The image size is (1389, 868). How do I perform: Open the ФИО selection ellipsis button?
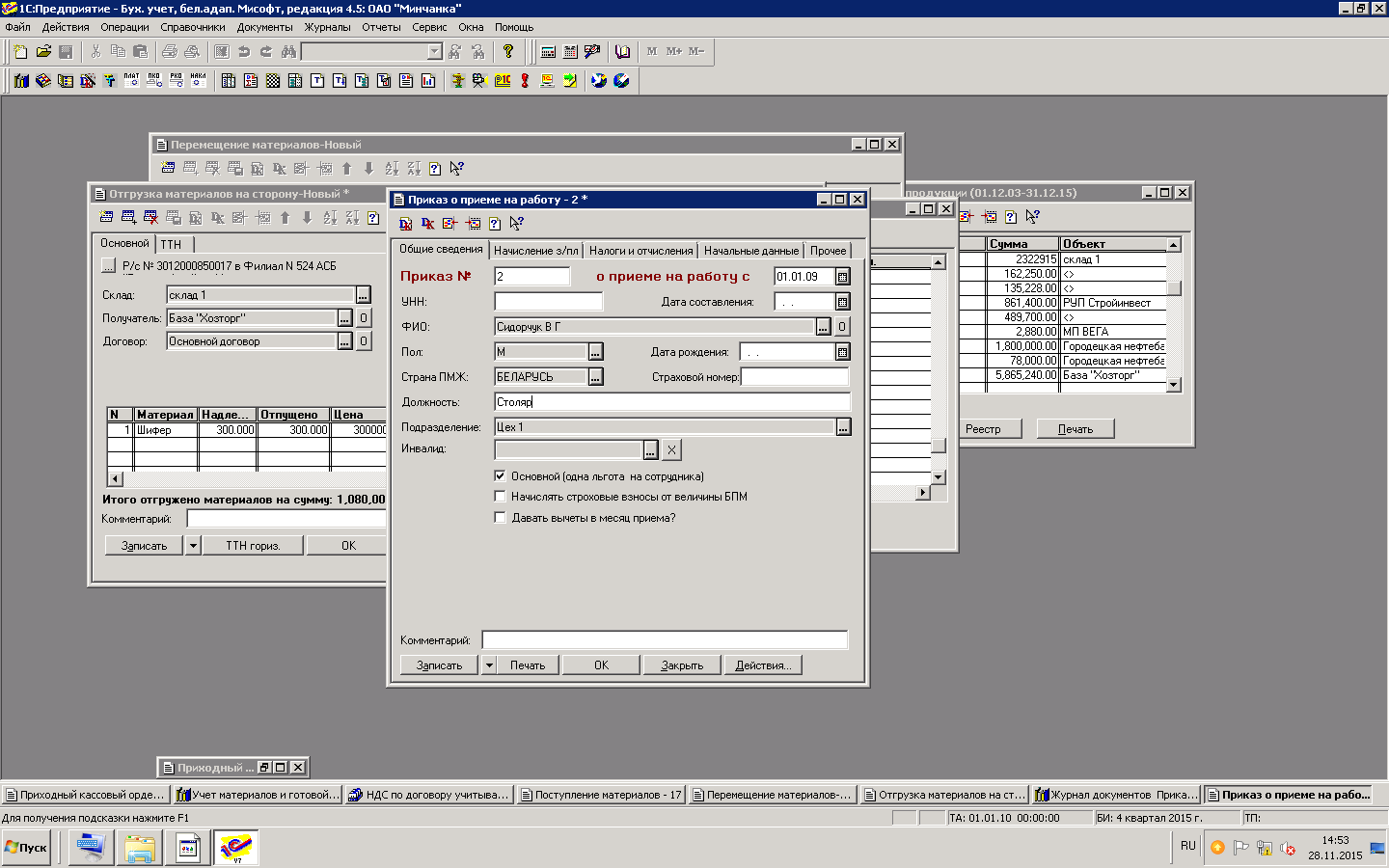pyautogui.click(x=823, y=327)
